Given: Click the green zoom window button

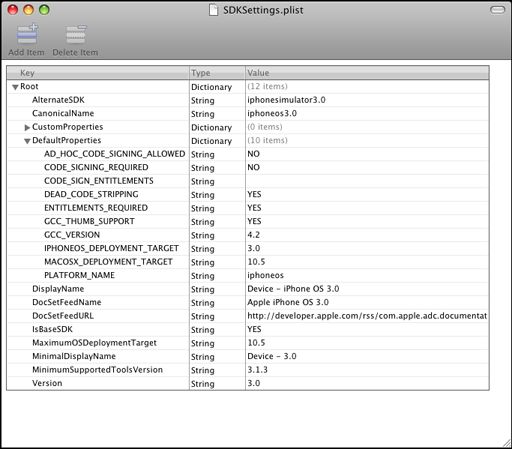Looking at the screenshot, I should click(x=44, y=10).
